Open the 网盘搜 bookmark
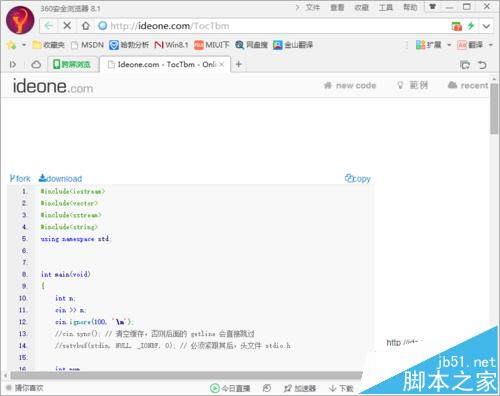 251,45
